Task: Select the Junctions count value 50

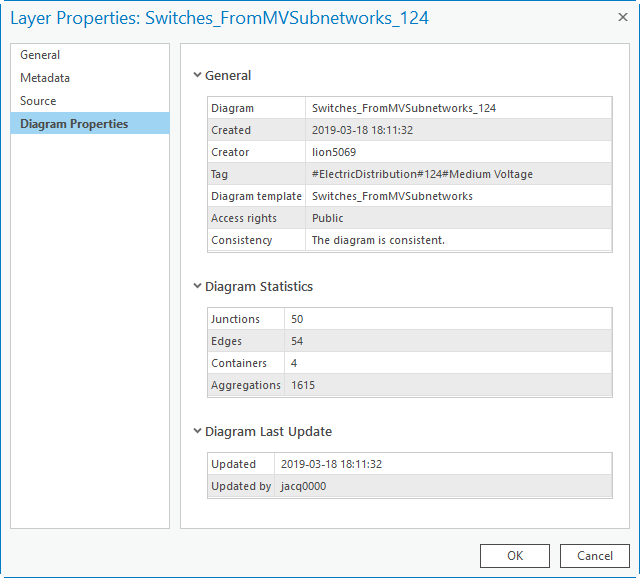Action: pos(297,319)
